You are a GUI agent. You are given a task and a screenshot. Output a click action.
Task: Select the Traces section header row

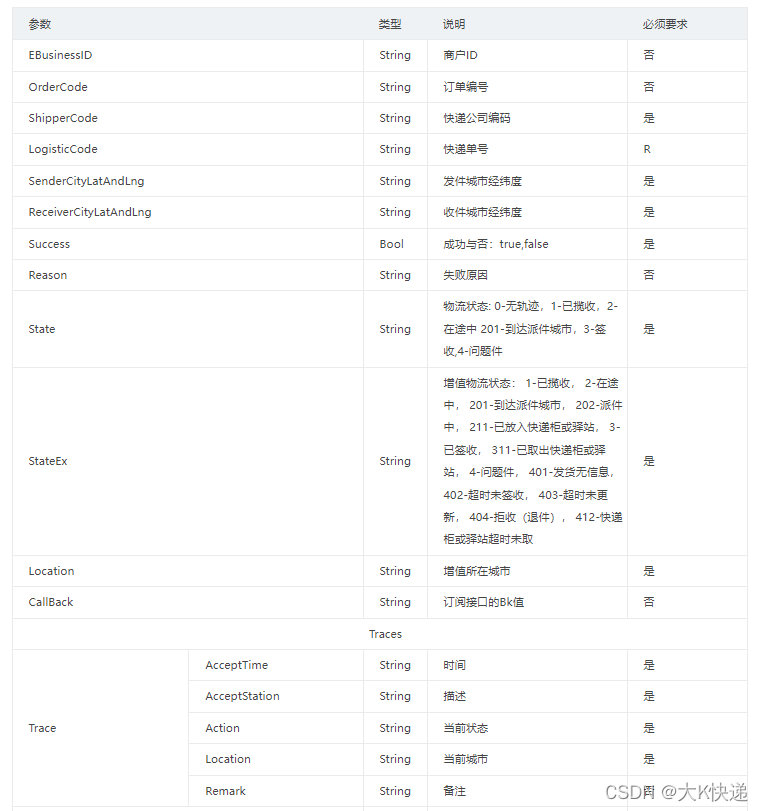[380, 634]
